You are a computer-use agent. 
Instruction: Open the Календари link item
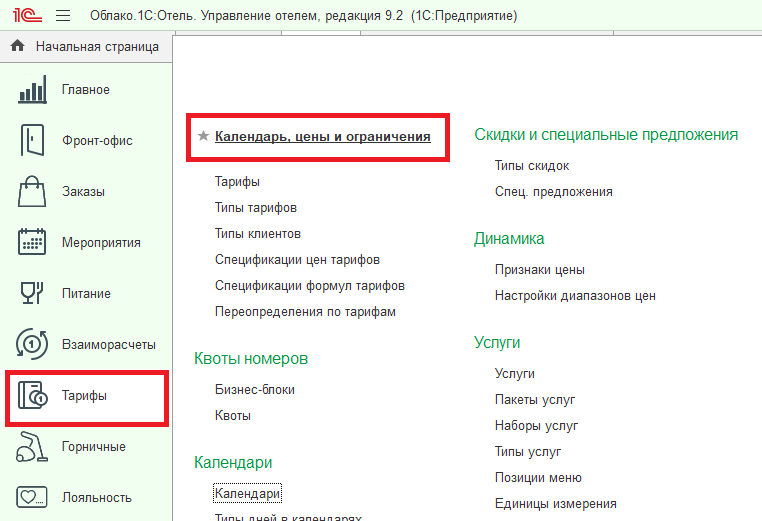(x=247, y=494)
